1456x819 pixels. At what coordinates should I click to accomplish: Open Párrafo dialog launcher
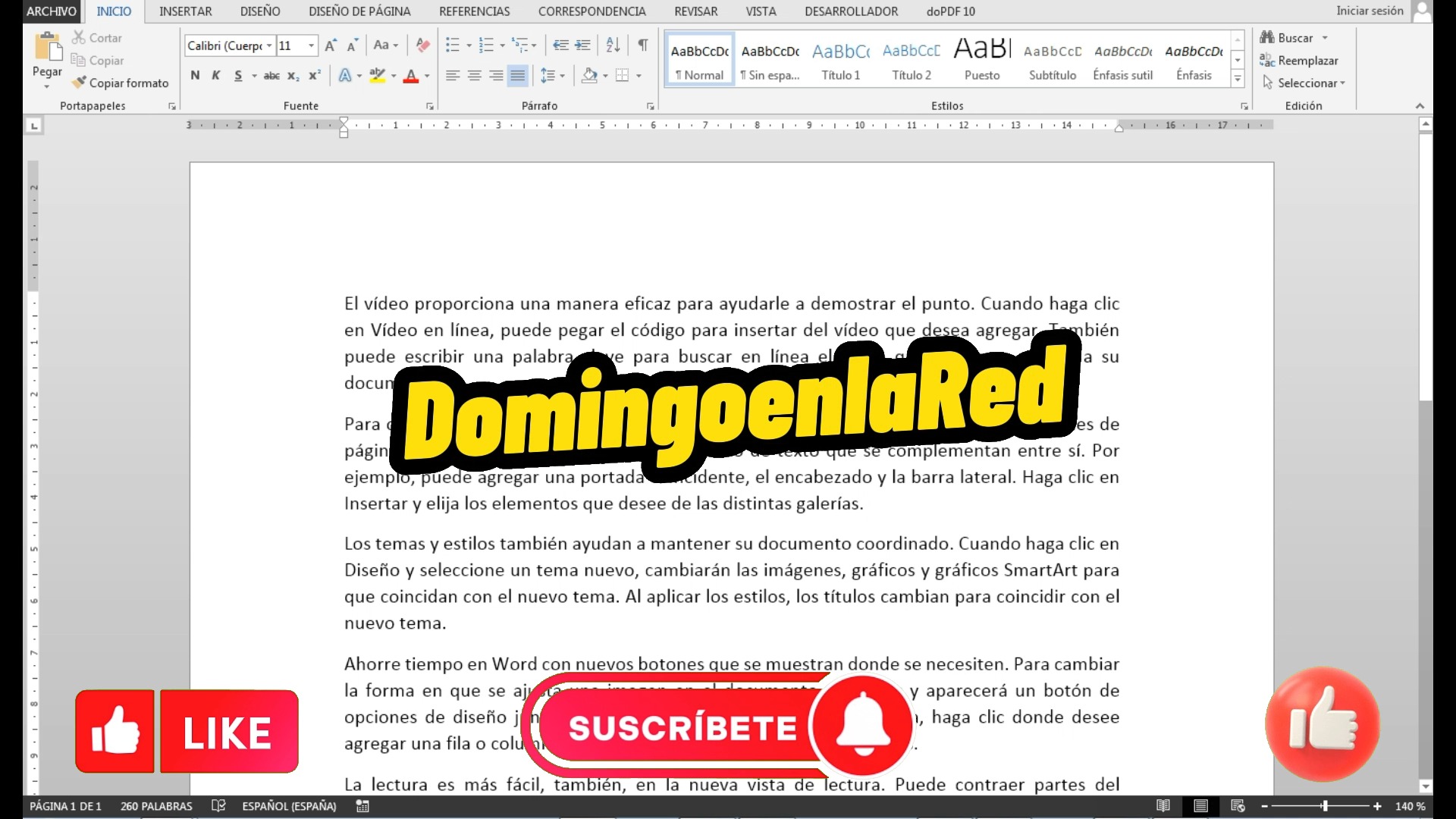point(651,106)
